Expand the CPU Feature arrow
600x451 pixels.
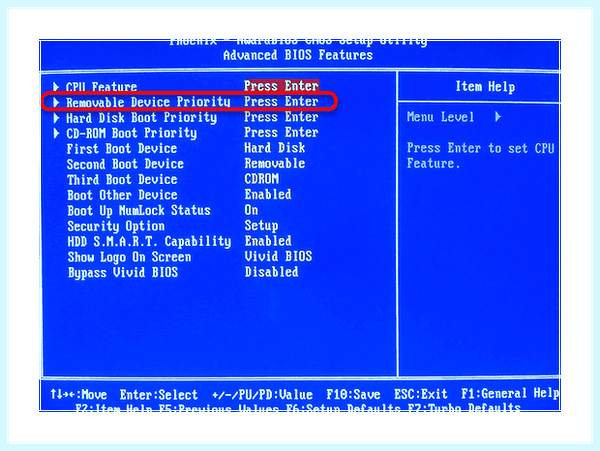pos(56,87)
